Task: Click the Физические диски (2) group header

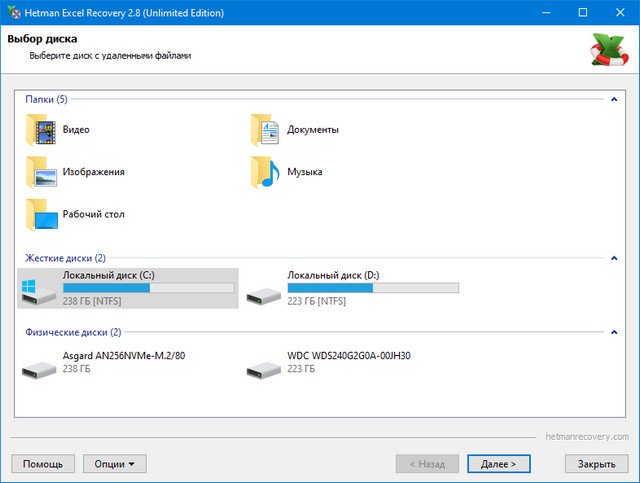Action: point(73,332)
